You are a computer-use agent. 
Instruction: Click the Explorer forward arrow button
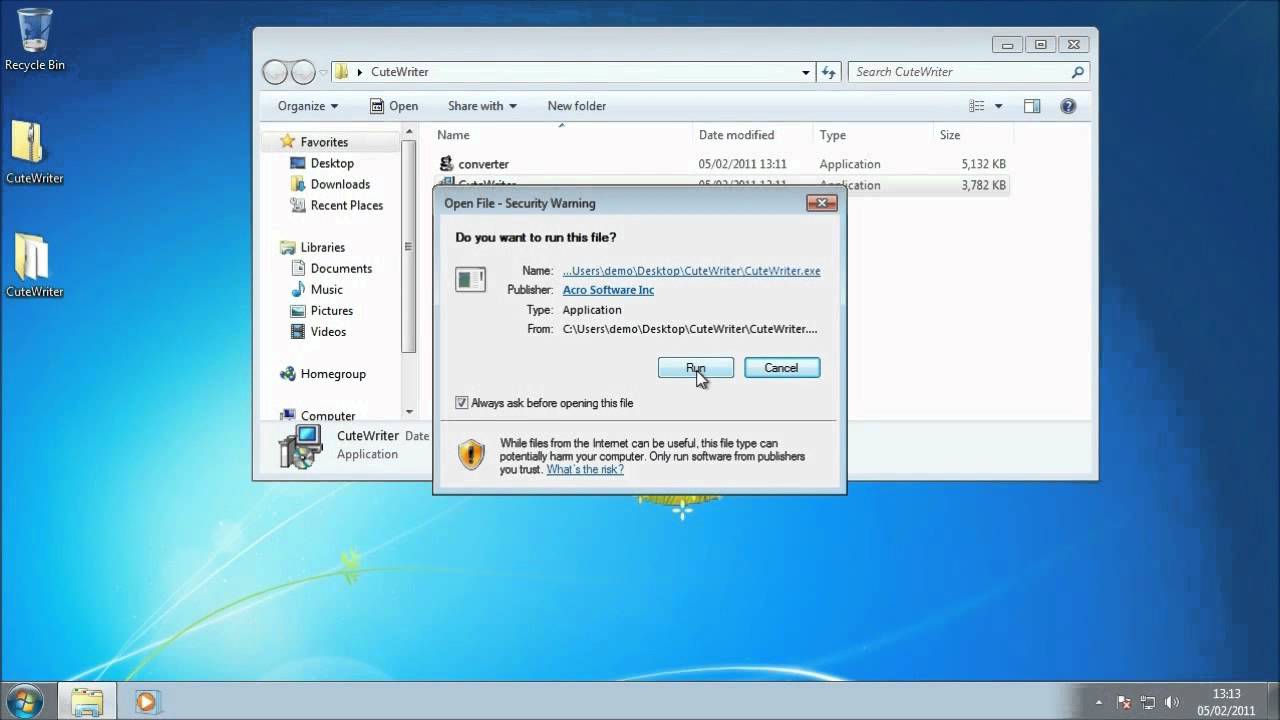coord(303,72)
